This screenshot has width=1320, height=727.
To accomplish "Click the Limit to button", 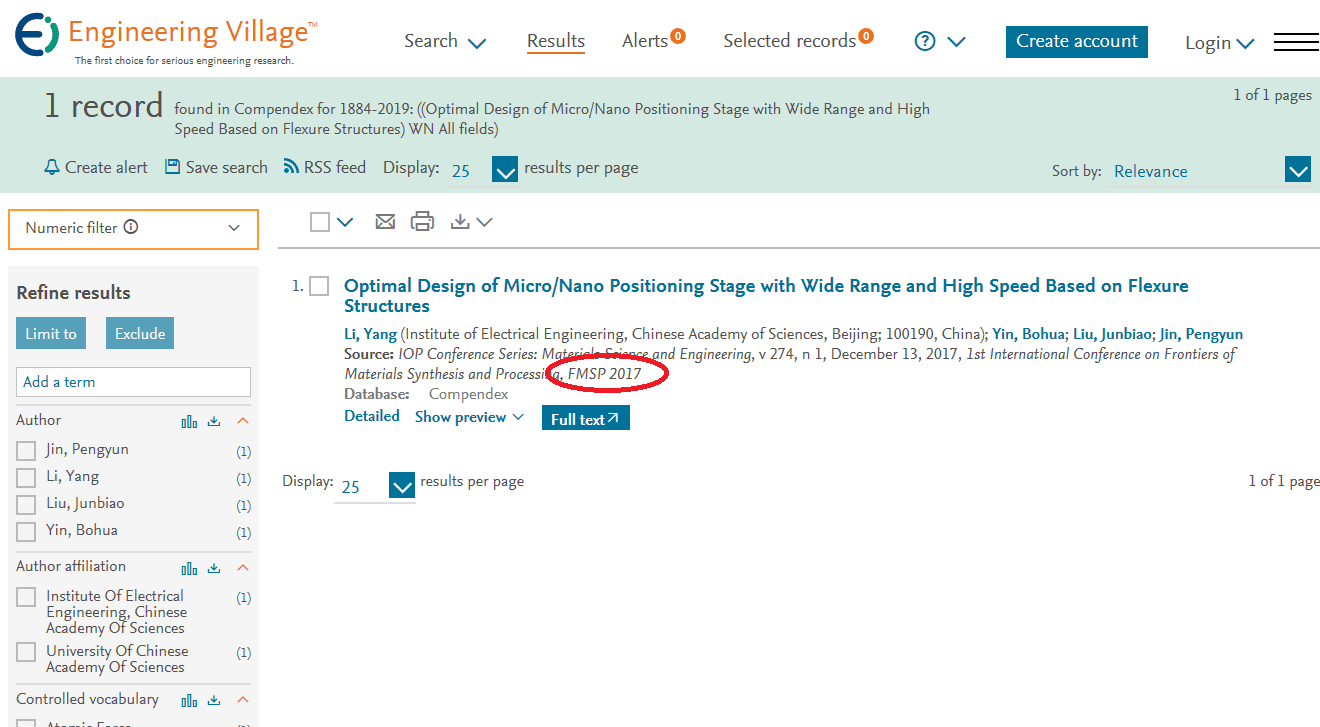I will coord(51,333).
